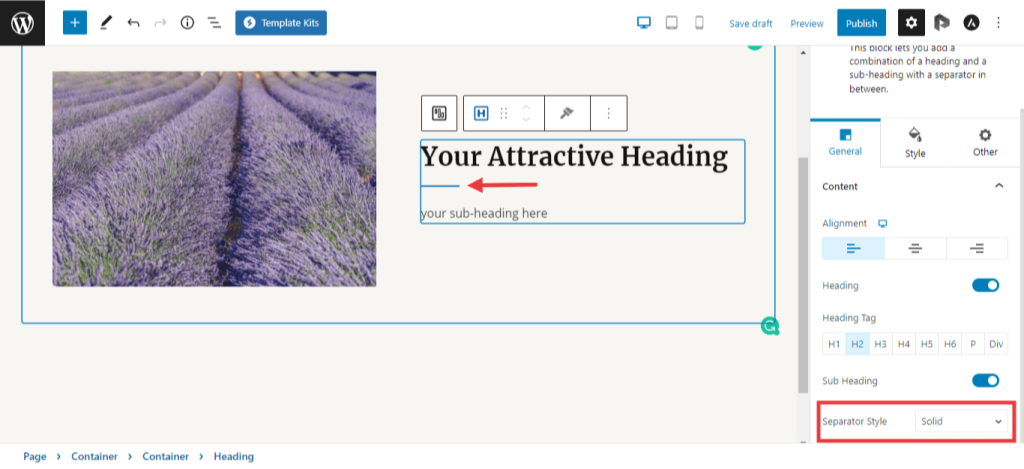Select the H3 heading tag

coord(880,344)
